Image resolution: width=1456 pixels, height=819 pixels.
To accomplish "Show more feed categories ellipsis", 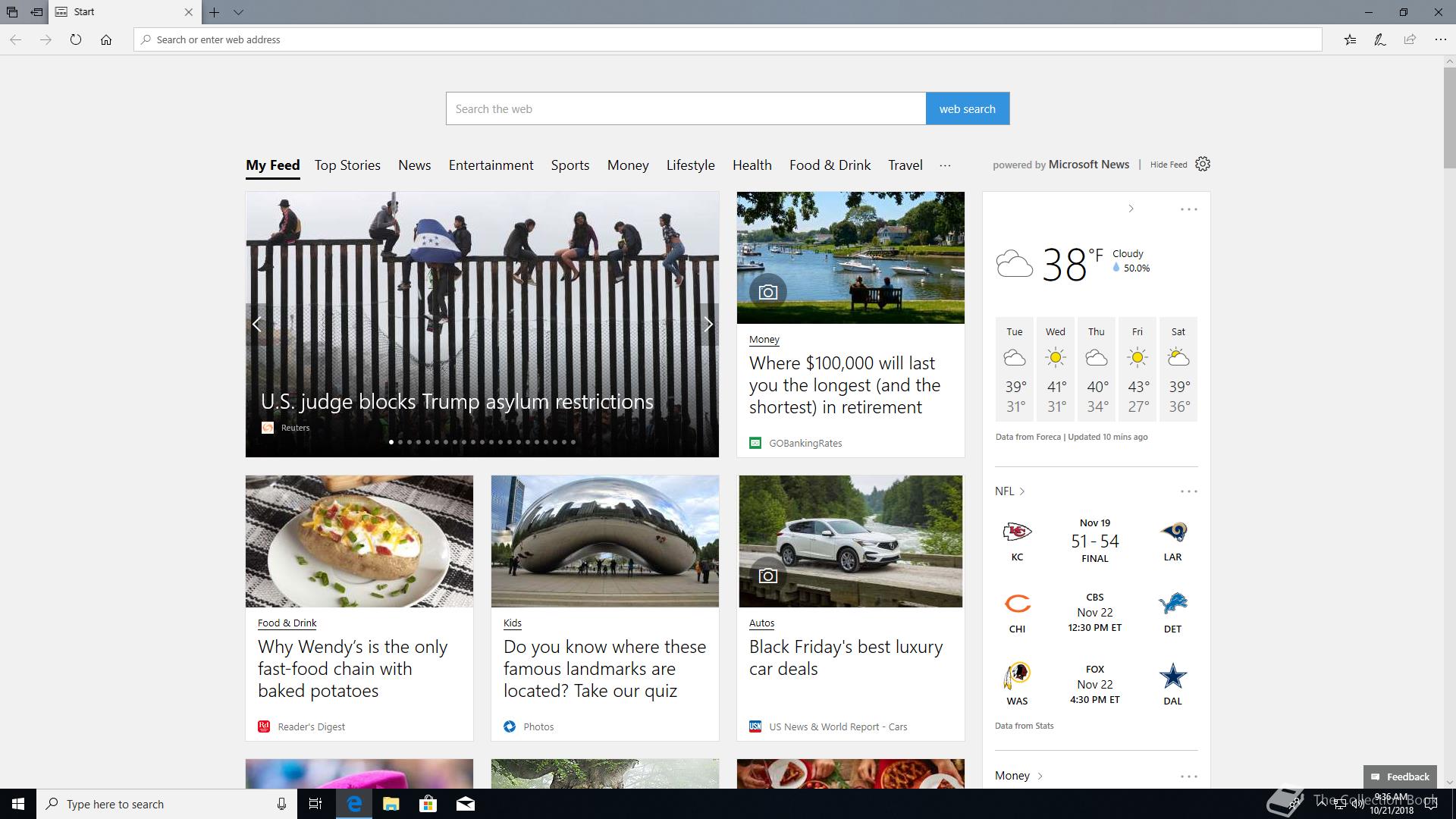I will 945,165.
